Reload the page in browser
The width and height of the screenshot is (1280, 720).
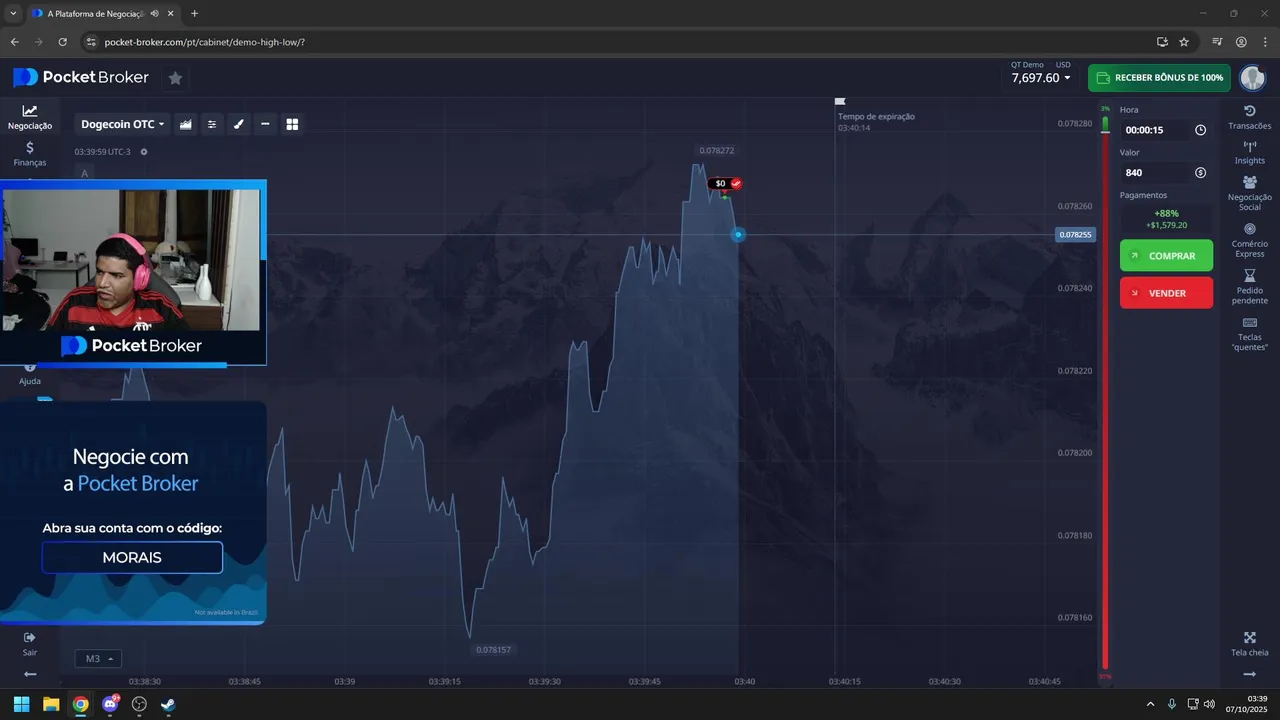pos(62,42)
